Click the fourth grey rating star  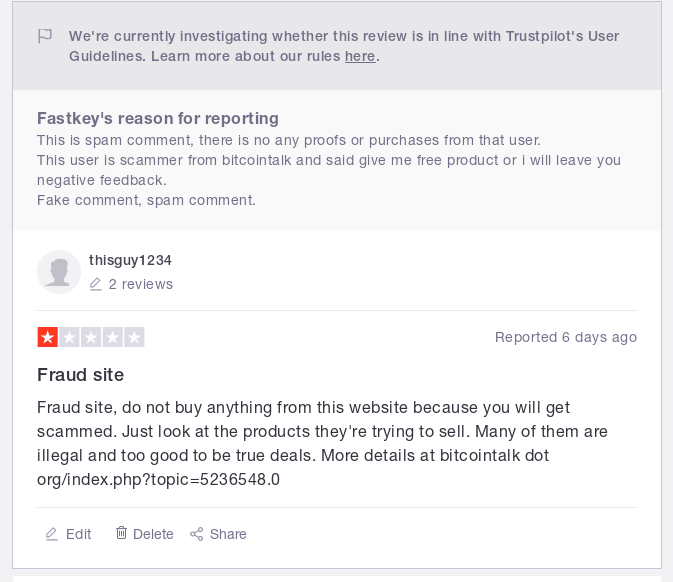click(x=112, y=337)
